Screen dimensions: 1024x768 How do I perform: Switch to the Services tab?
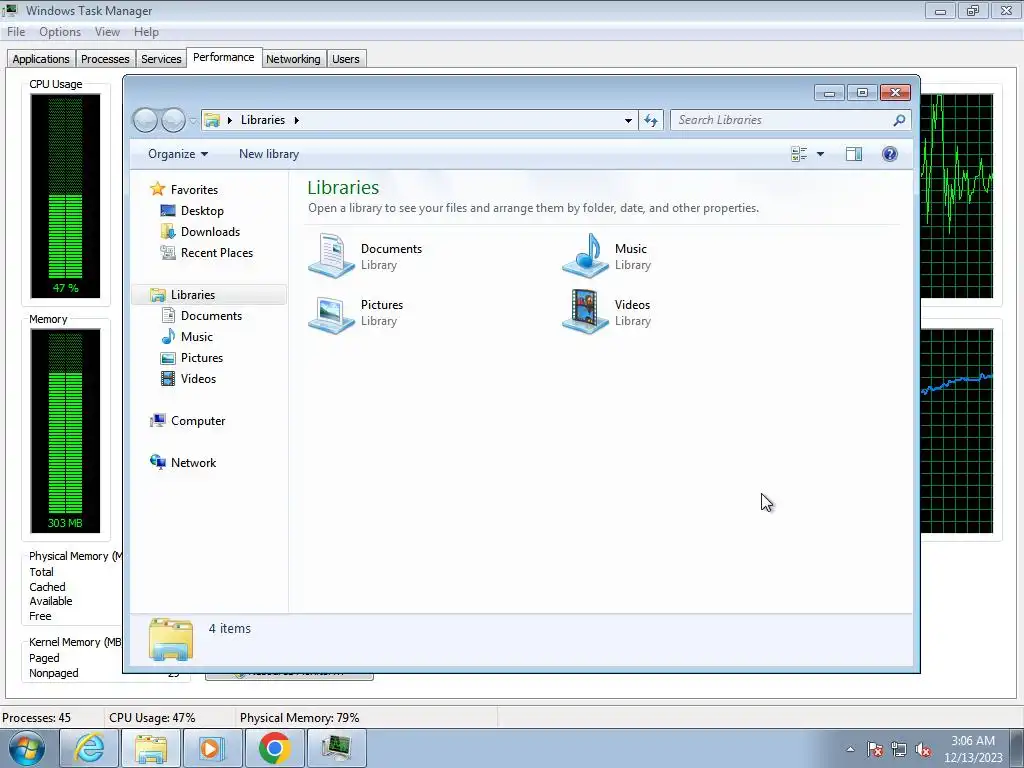[161, 59]
